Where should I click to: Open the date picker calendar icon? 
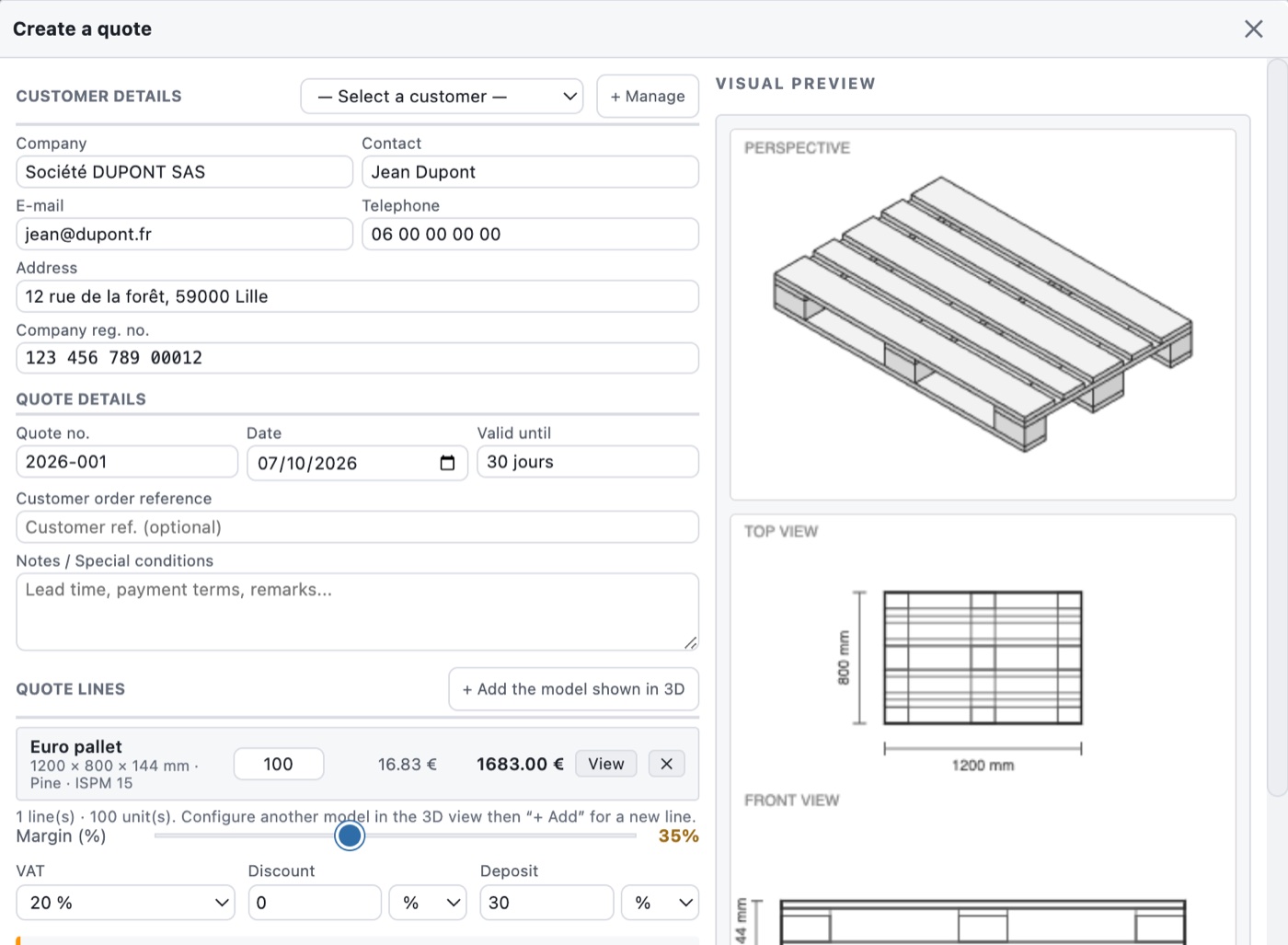pyautogui.click(x=447, y=463)
